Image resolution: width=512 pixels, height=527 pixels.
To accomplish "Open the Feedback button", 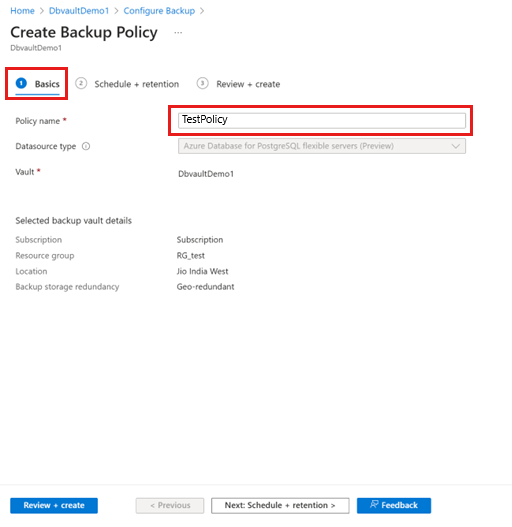I will click(x=394, y=505).
